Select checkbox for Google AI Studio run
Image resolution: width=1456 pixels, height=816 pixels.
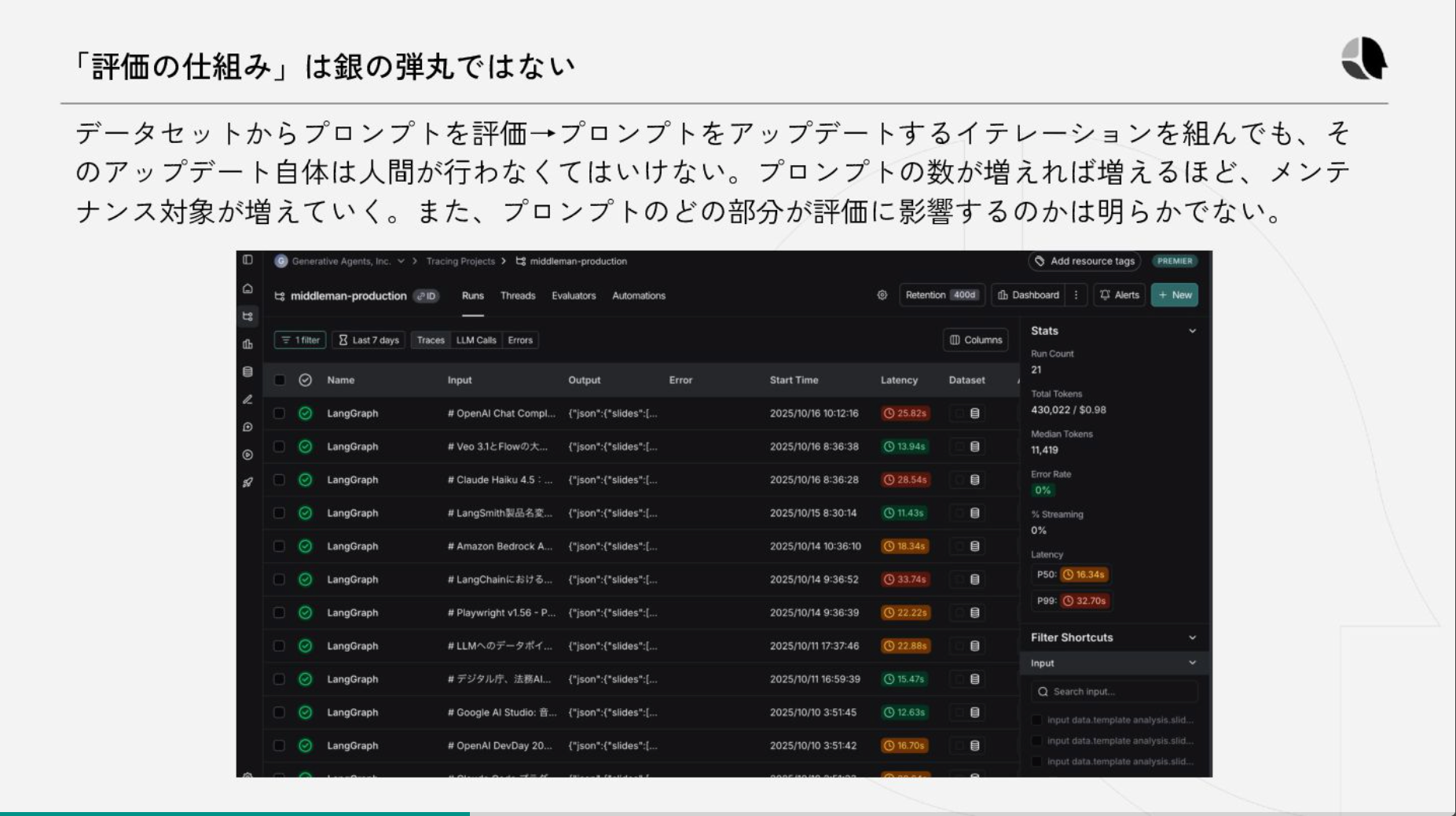pyautogui.click(x=280, y=712)
